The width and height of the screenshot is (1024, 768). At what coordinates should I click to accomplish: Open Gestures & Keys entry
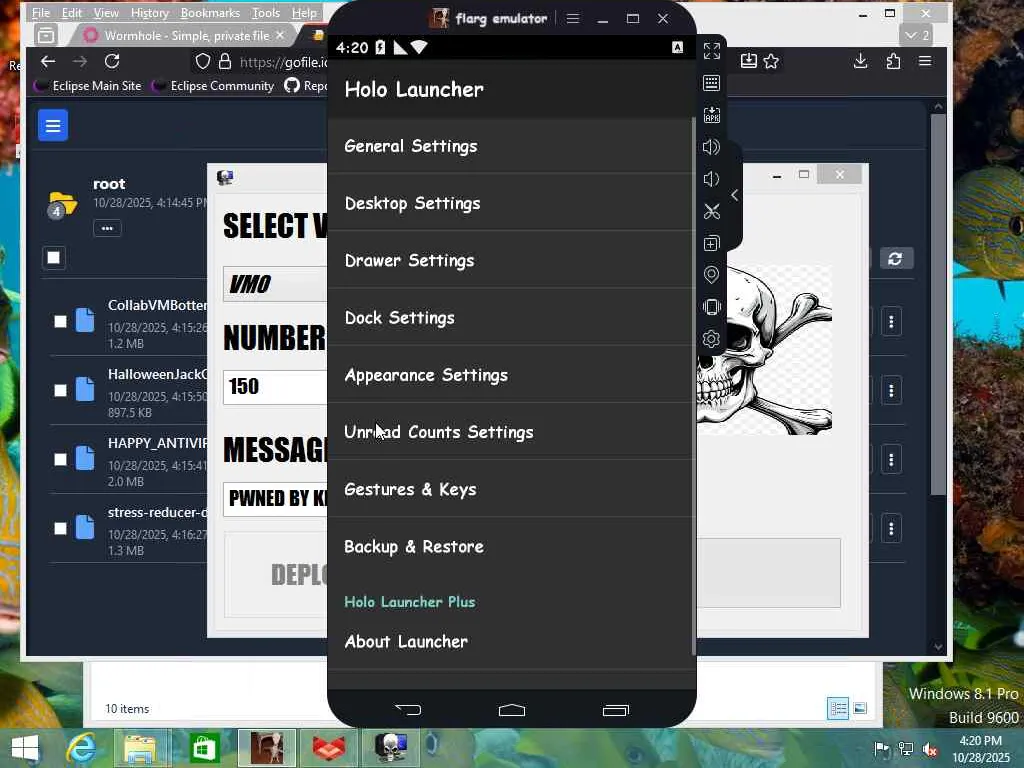(510, 489)
